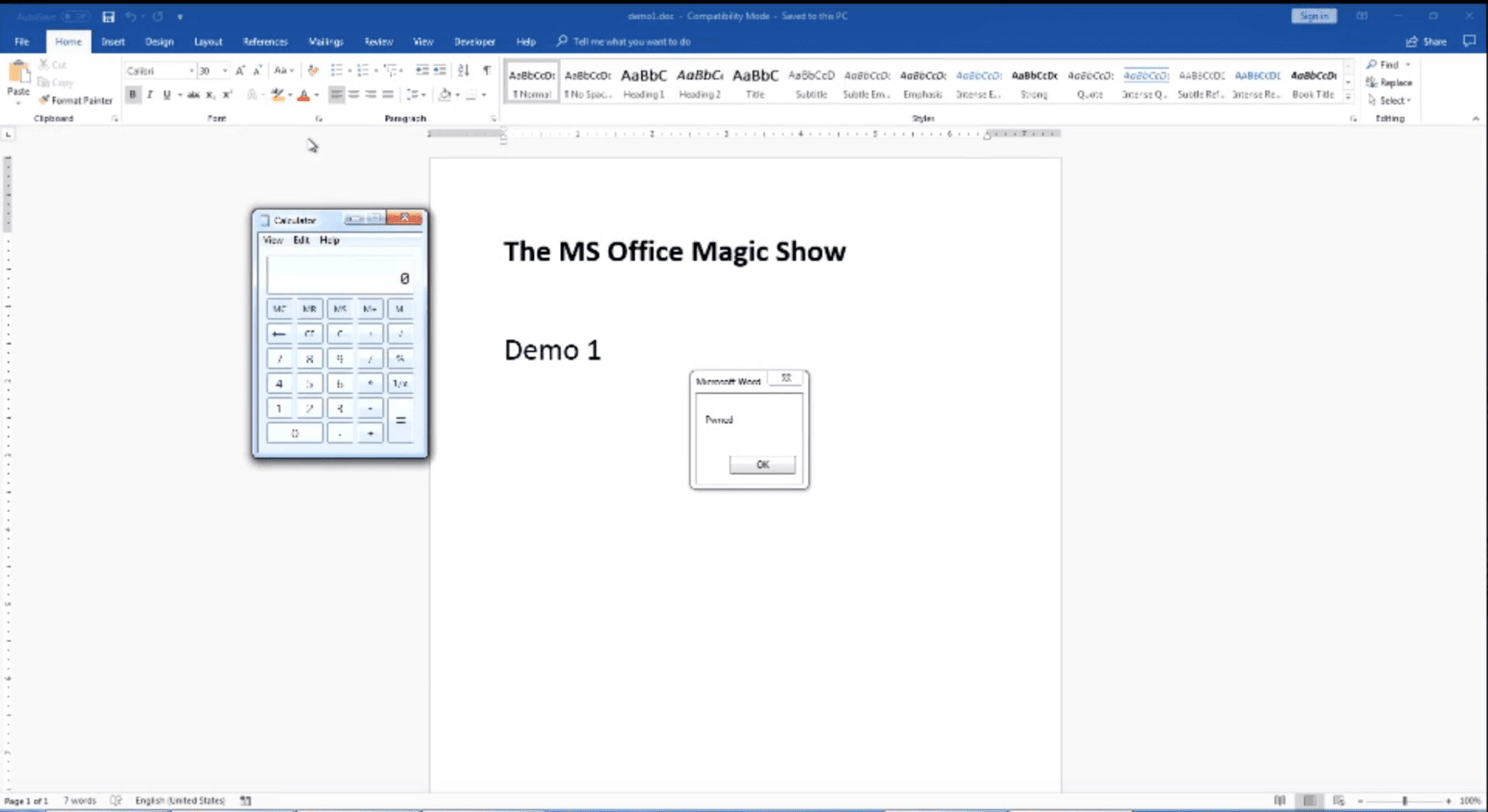Toggle Underline formatting
Image resolution: width=1488 pixels, height=812 pixels.
click(x=167, y=94)
